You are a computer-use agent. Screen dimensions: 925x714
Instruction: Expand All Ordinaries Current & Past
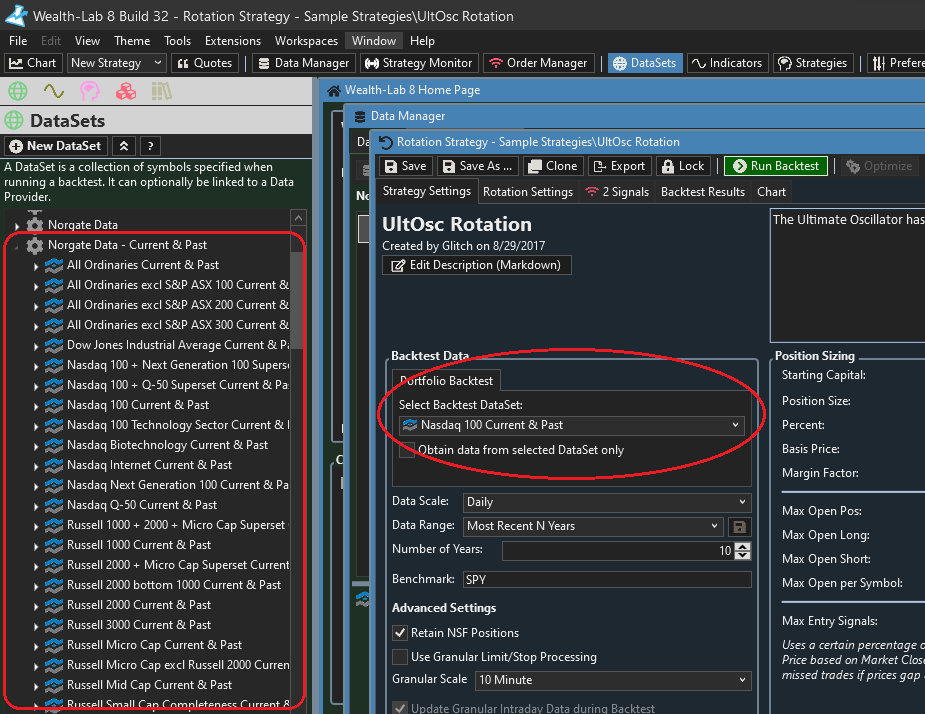(36, 266)
